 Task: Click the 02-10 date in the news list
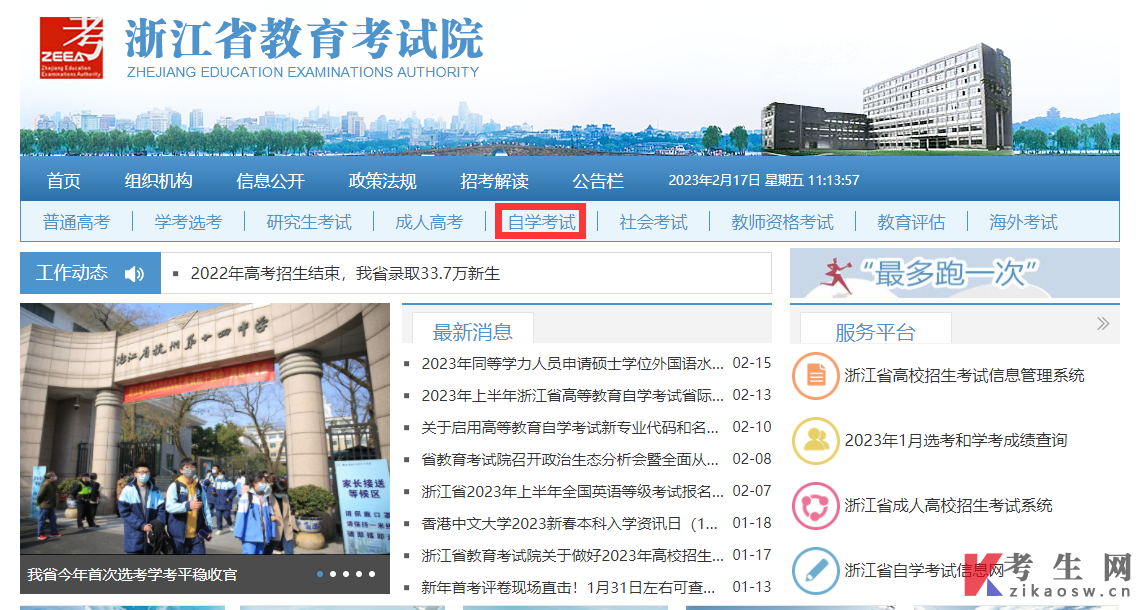tap(751, 427)
